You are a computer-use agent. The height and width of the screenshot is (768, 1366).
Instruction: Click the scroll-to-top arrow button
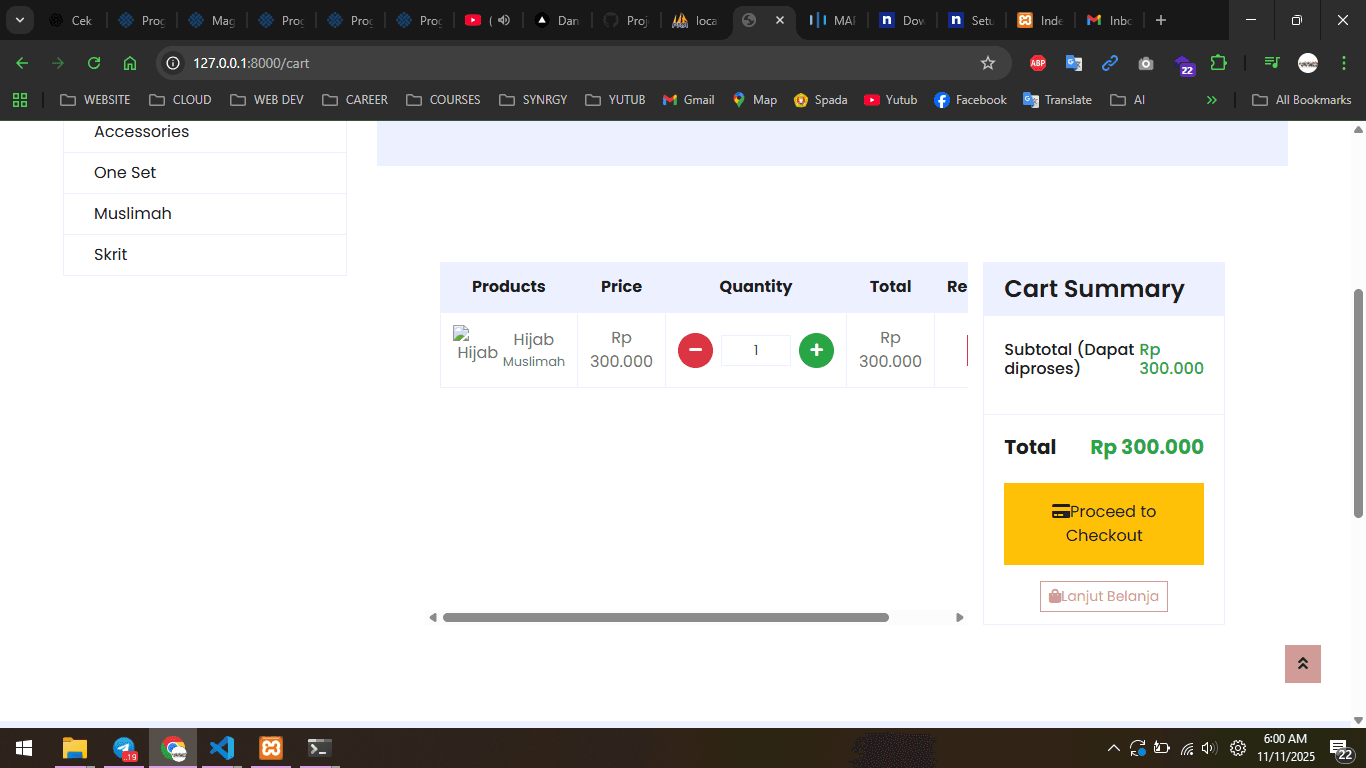[1302, 663]
